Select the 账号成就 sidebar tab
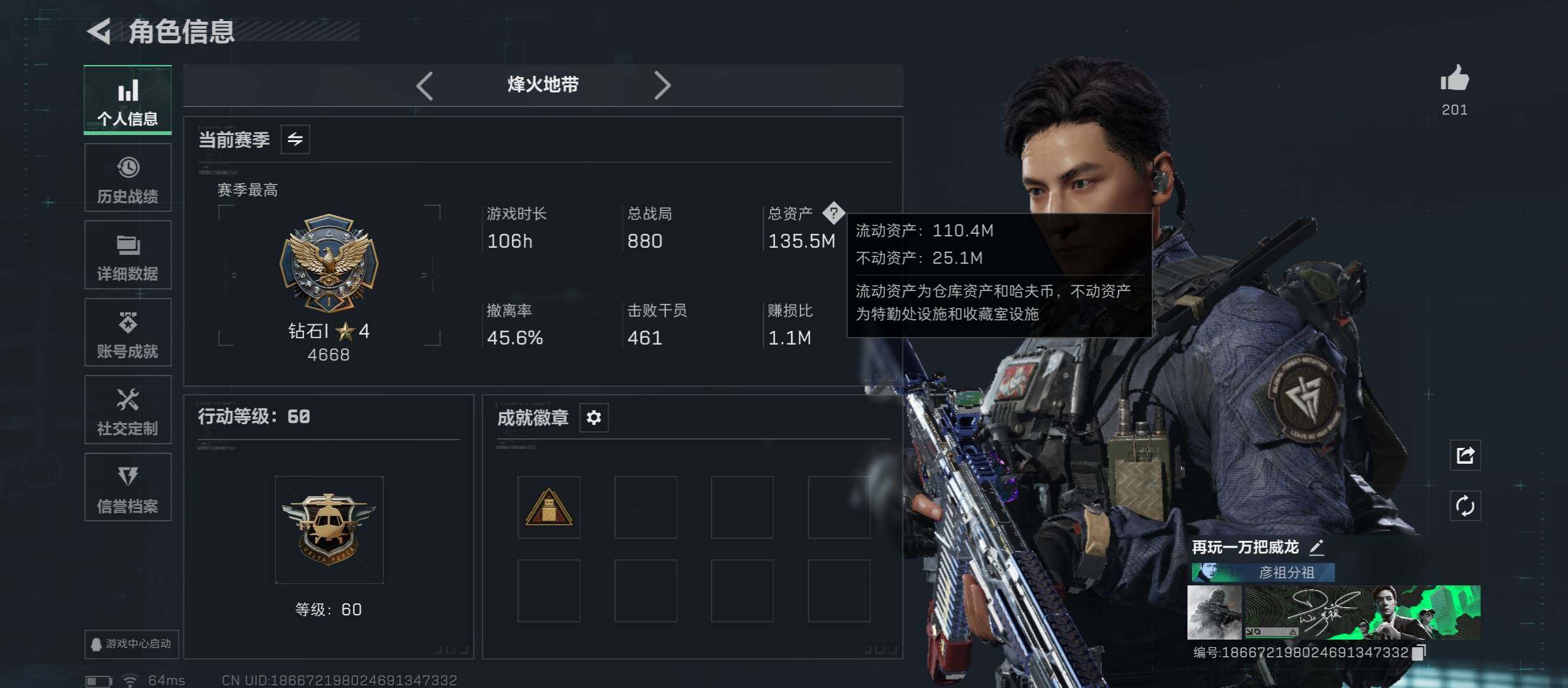The width and height of the screenshot is (1568, 688). tap(128, 333)
